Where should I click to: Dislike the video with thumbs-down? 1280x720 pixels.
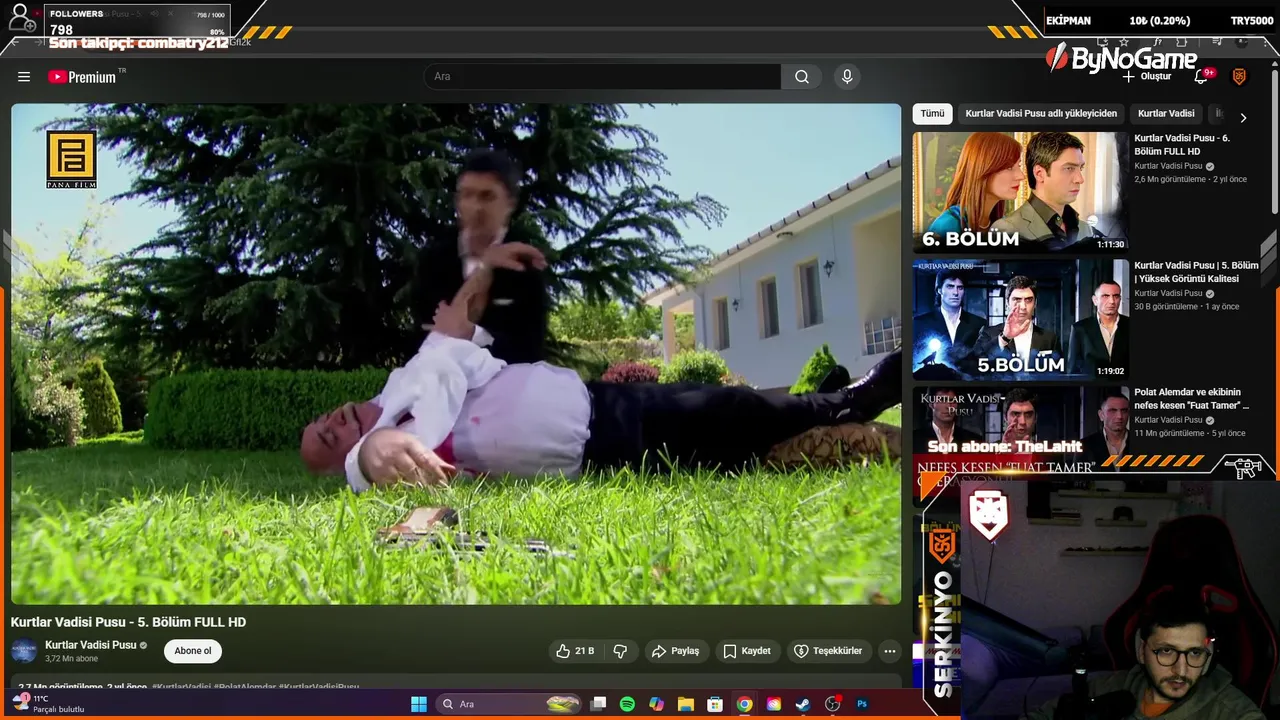tap(620, 651)
